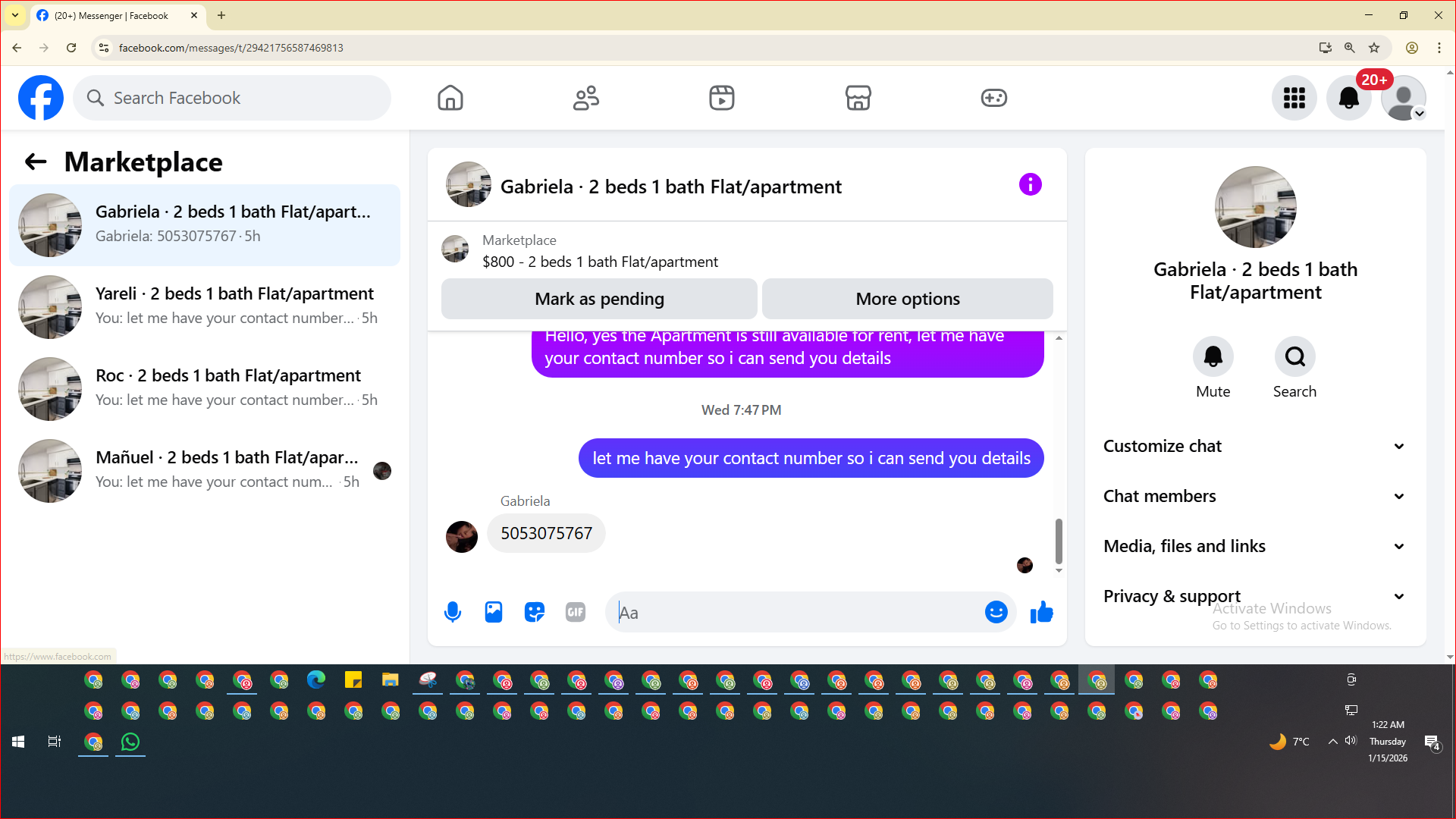Click the Aa message input field
The height and width of the screenshot is (819, 1456).
(796, 613)
